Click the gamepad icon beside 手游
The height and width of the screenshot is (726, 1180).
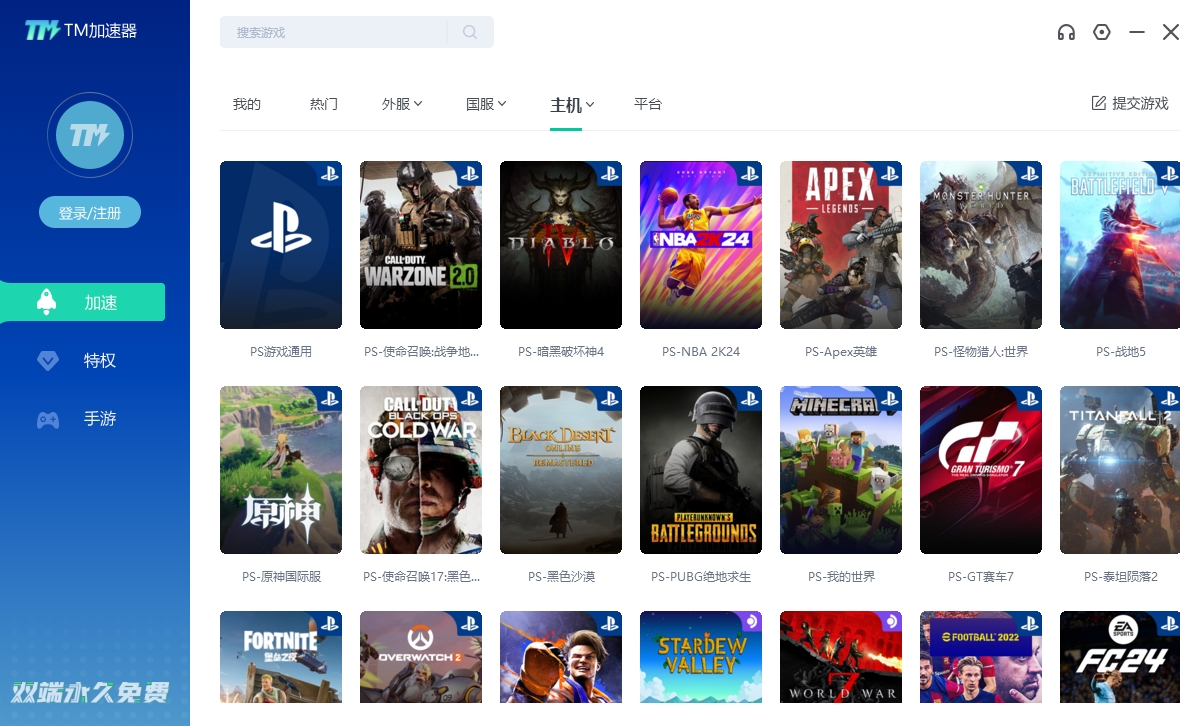[48, 419]
